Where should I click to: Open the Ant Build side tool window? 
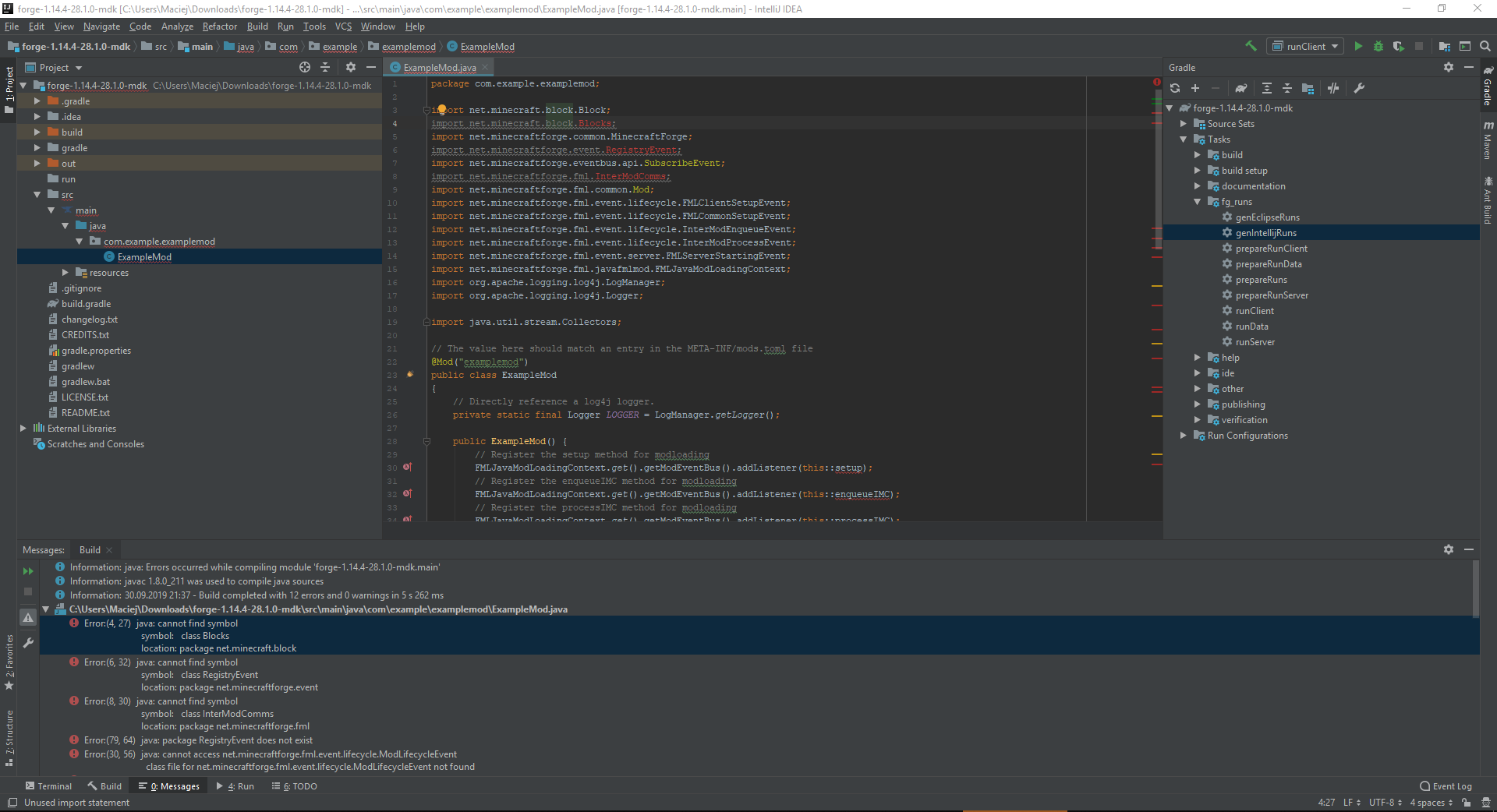pos(1488,199)
